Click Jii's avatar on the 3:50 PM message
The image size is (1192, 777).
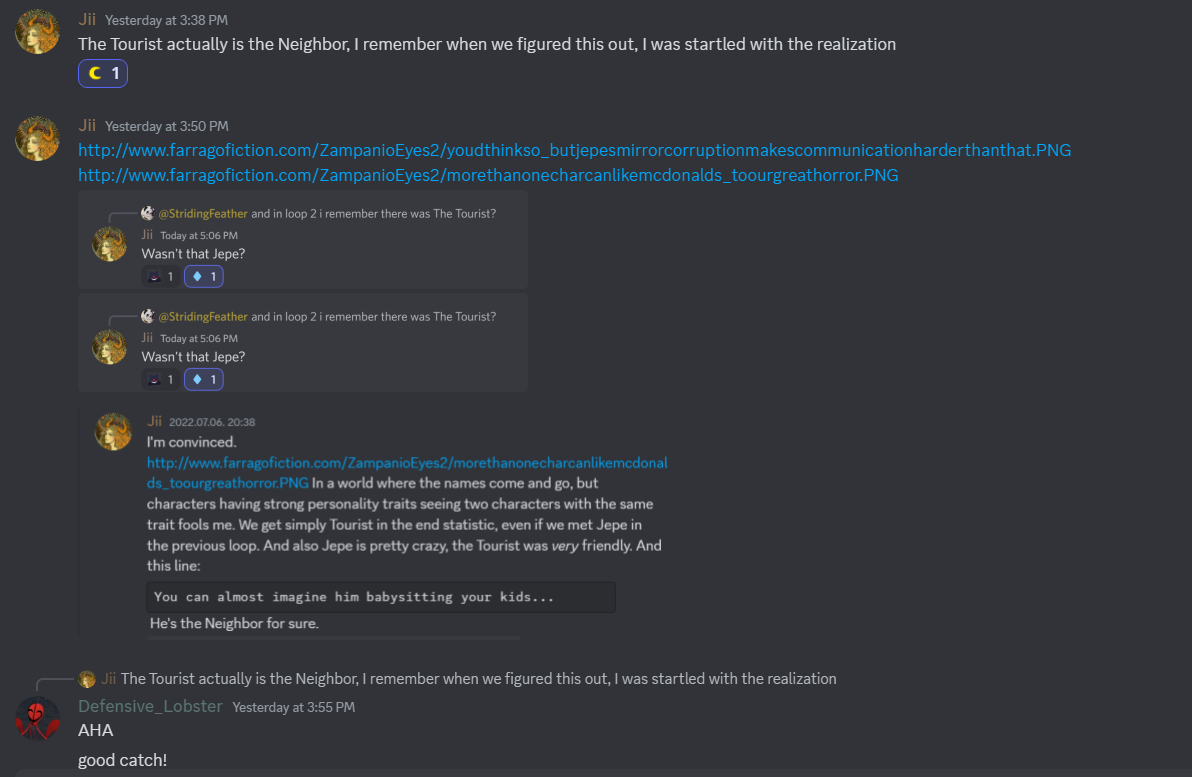37,138
